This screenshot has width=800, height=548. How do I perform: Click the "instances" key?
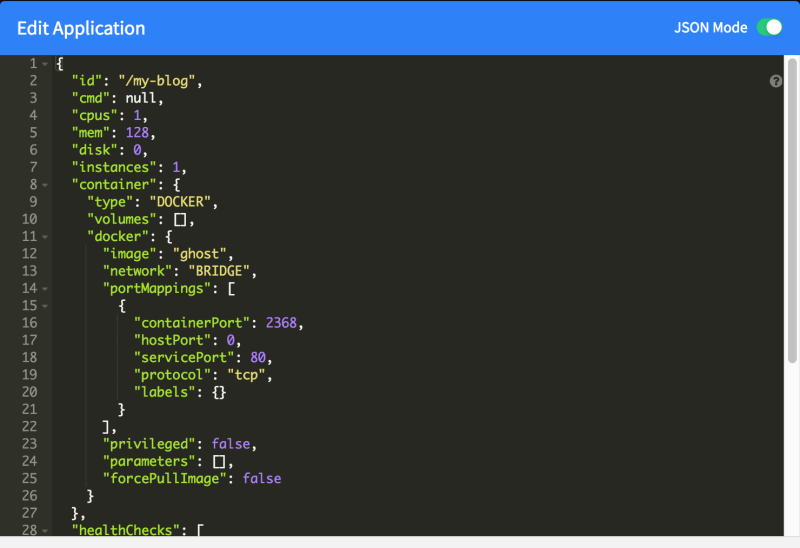114,167
